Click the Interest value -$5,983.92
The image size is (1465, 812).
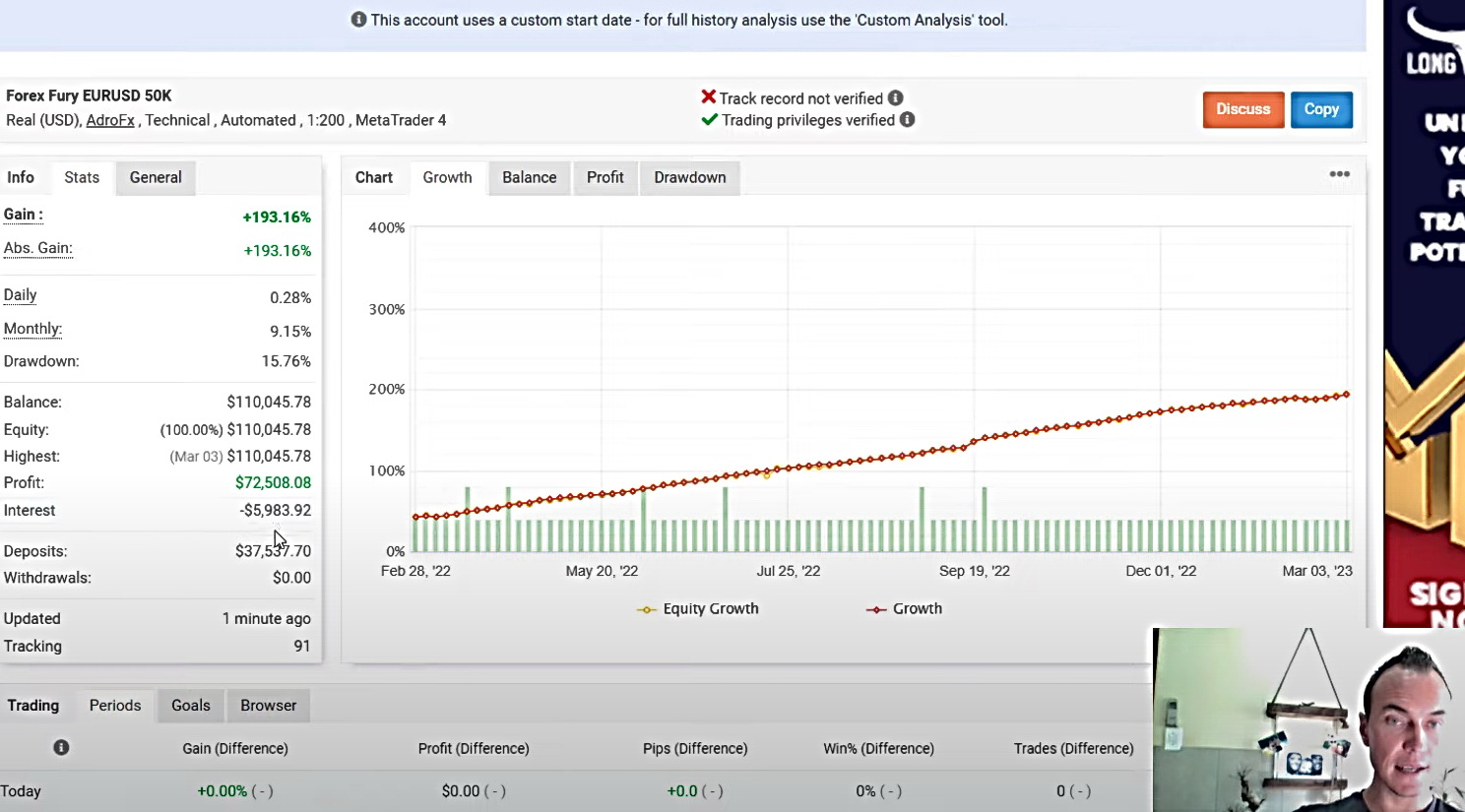[275, 510]
